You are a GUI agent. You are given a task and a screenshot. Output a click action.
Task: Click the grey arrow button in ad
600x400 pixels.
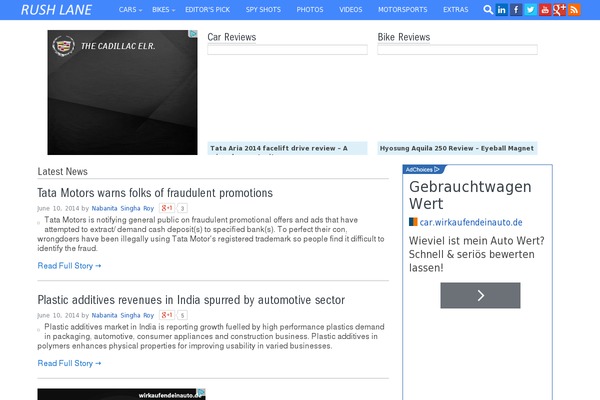[x=480, y=296]
